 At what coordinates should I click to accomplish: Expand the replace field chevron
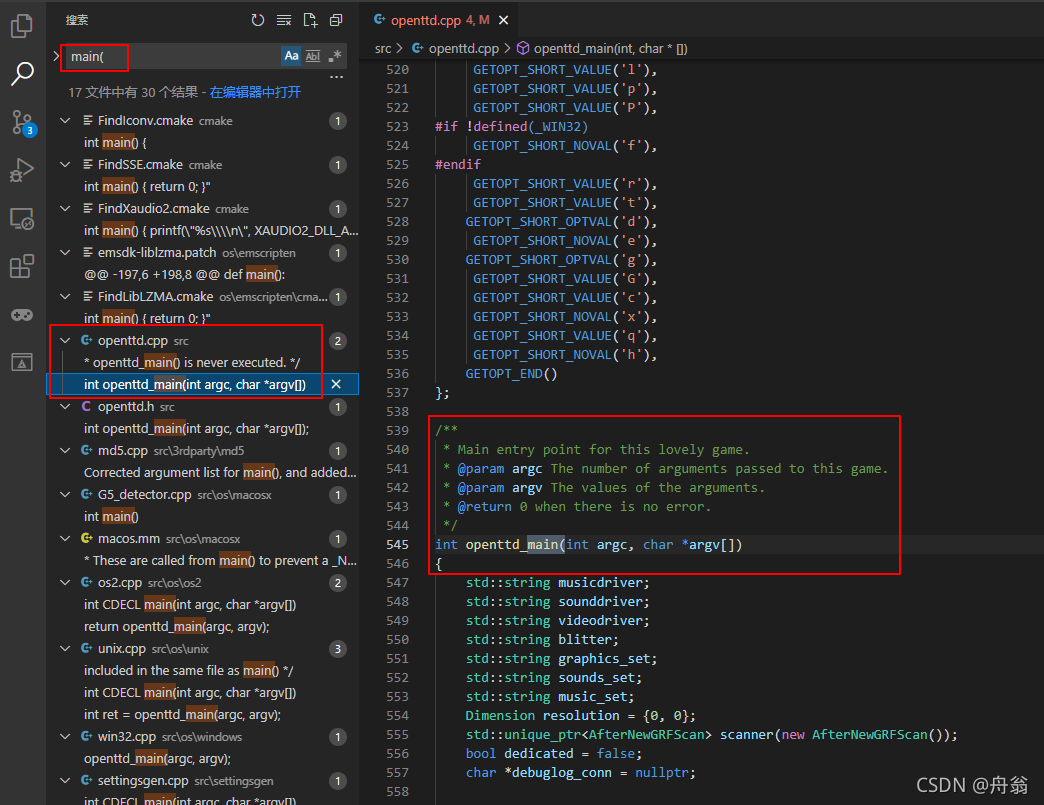(56, 57)
